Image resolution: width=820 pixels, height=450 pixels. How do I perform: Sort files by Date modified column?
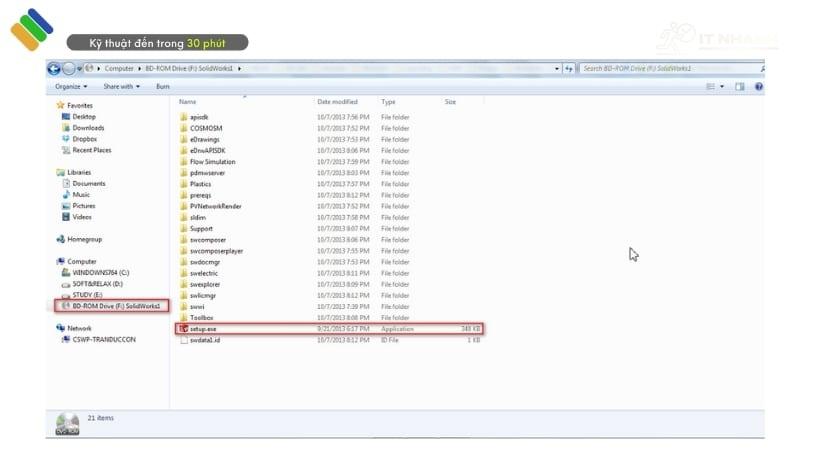[x=337, y=102]
